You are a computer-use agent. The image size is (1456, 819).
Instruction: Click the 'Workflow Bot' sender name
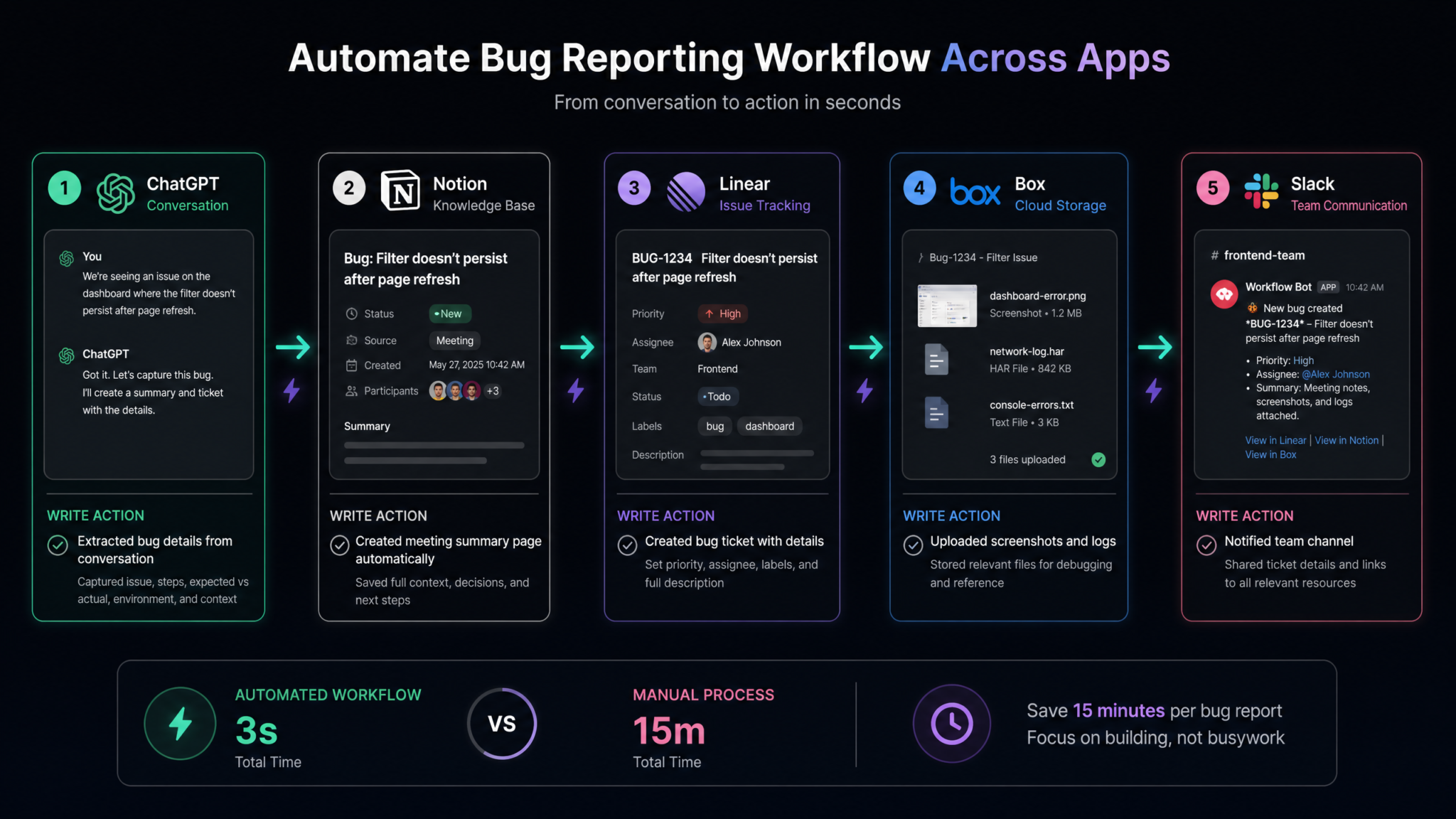tap(1278, 287)
